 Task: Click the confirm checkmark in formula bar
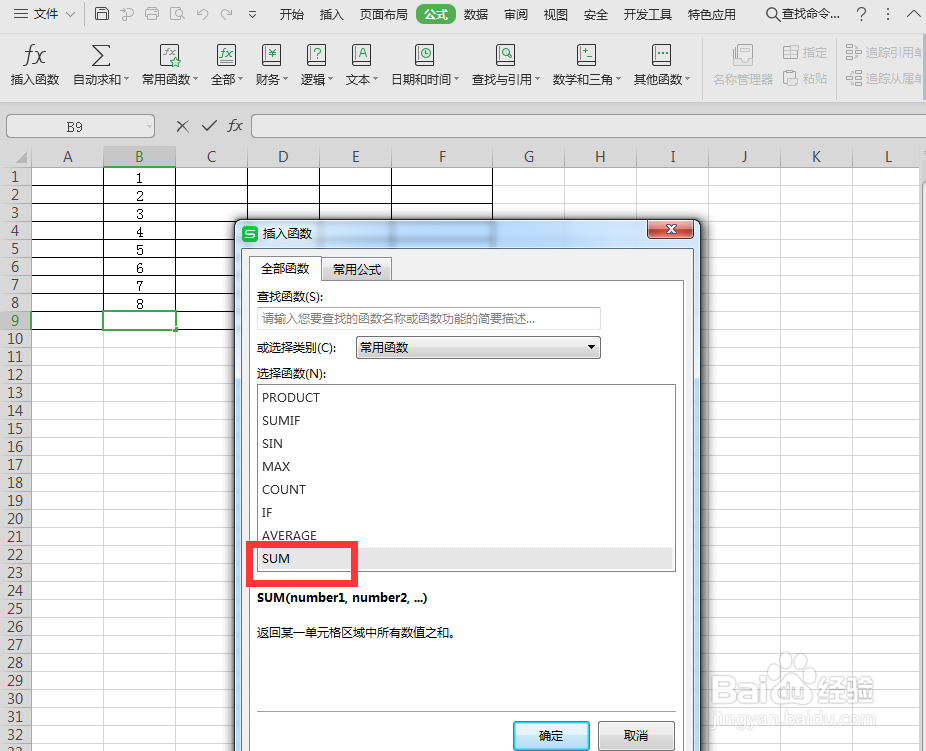tap(209, 126)
